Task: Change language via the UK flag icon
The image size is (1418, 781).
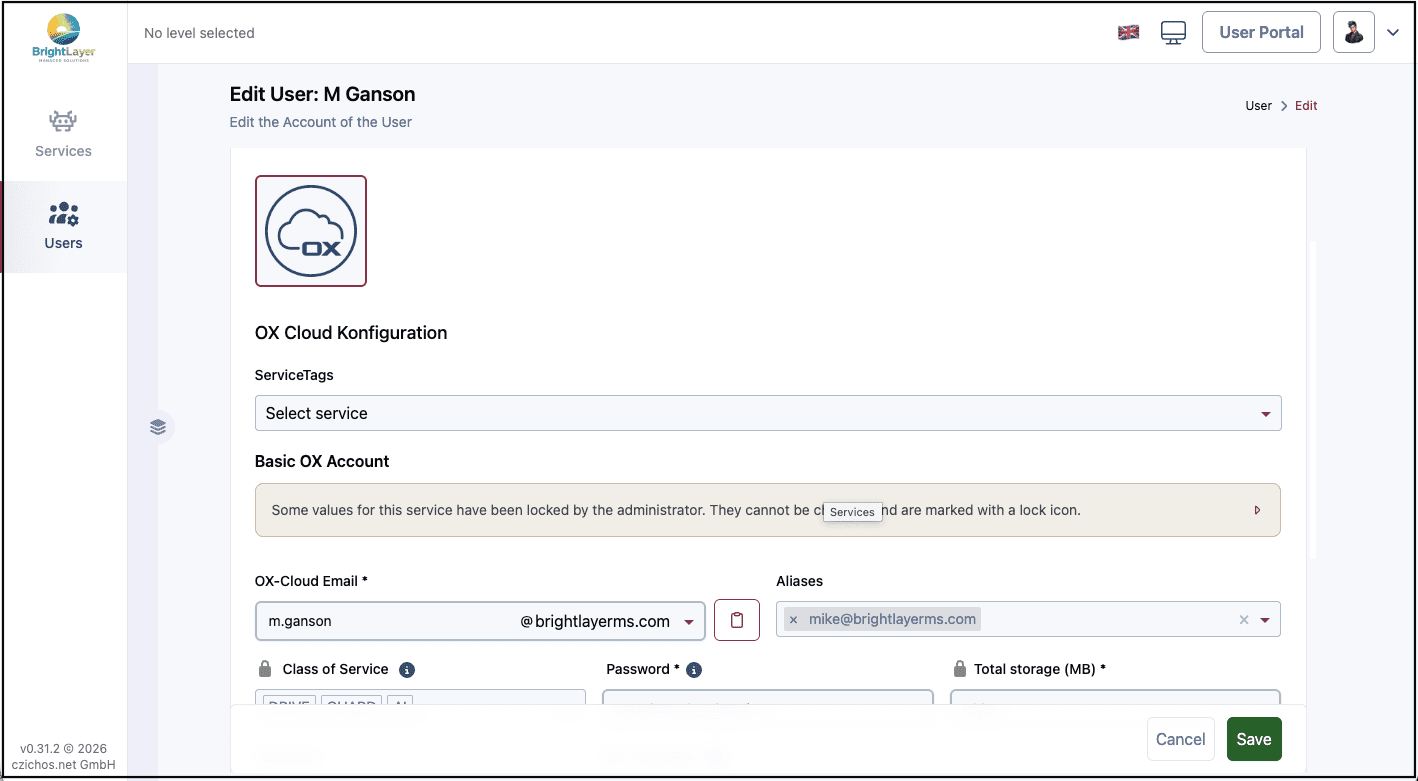Action: [1128, 32]
